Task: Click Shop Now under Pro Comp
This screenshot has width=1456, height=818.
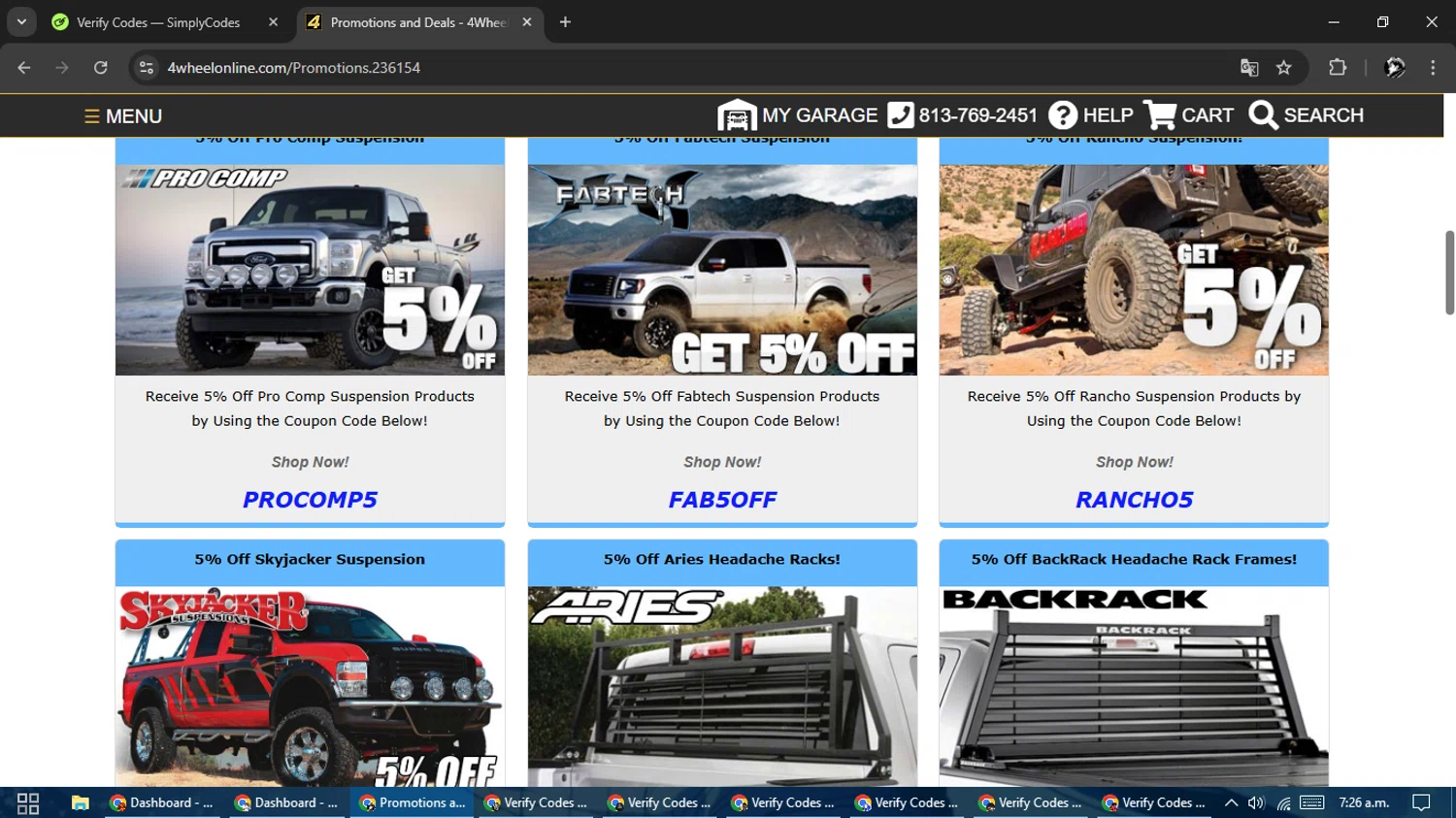Action: (x=310, y=462)
